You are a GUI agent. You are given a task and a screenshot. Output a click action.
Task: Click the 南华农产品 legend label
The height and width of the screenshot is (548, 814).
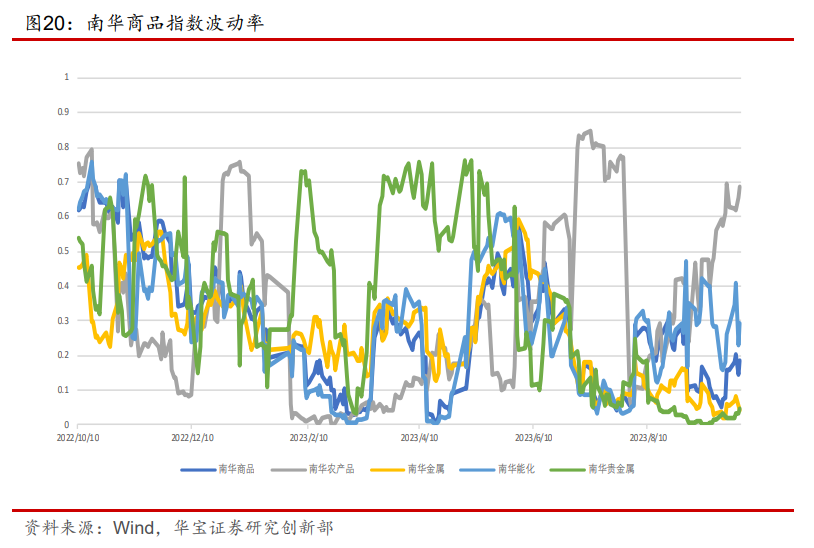(x=331, y=469)
